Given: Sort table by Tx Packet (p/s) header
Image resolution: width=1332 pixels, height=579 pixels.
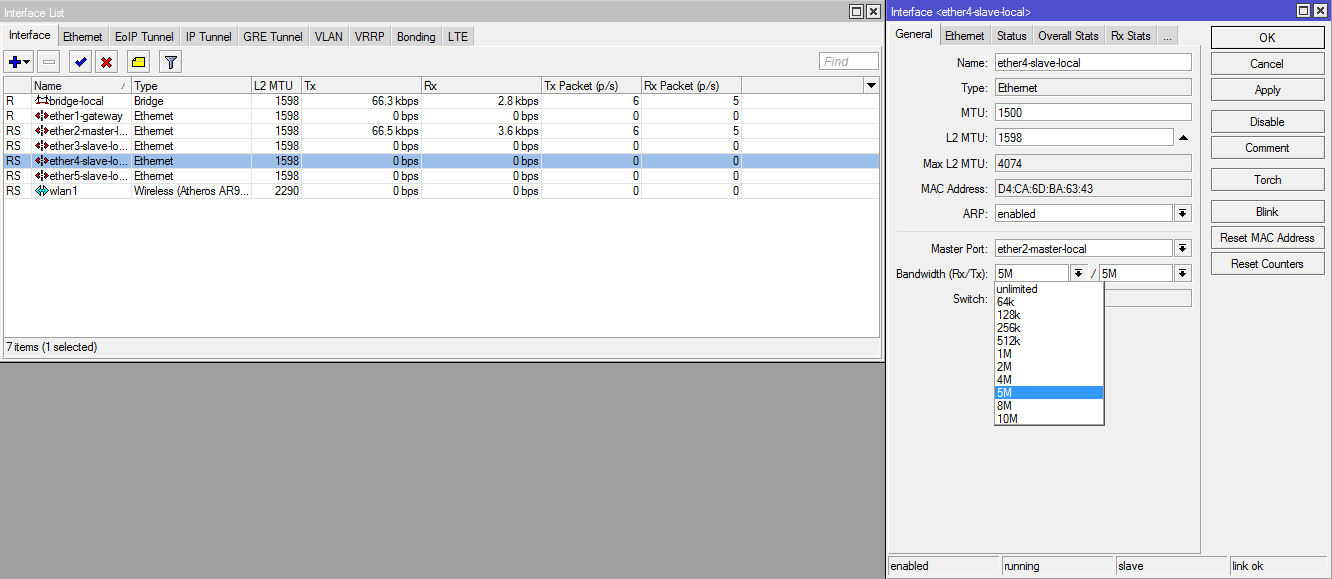Looking at the screenshot, I should 591,86.
